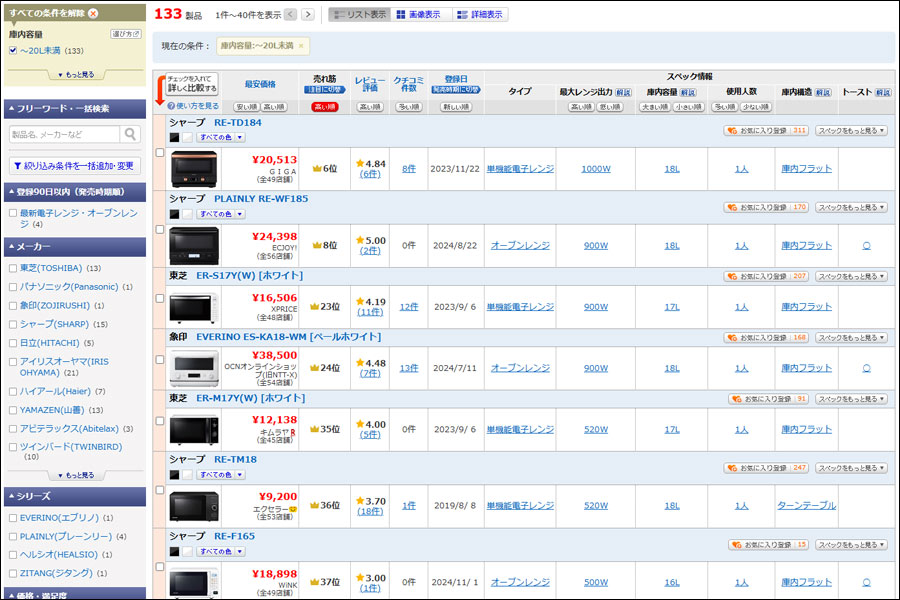Screen dimensions: 900x600
Task: Add RE-F165 to favorites
Action: click(x=768, y=545)
